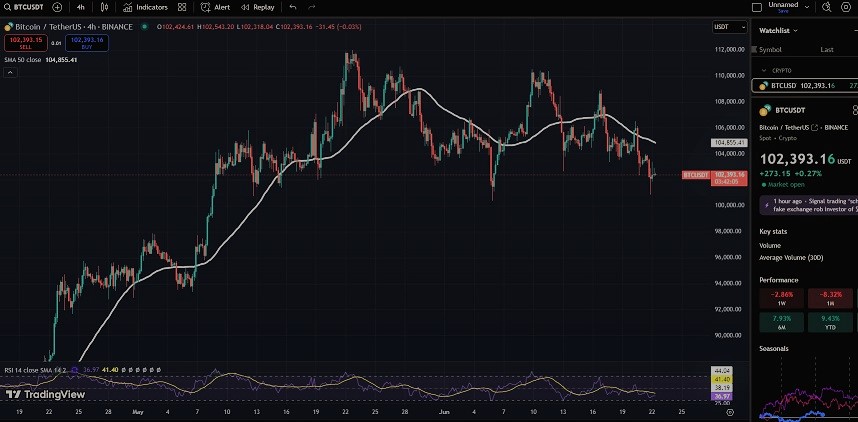Click the RSI value 36.97 in legend
858x422 pixels.
pos(91,371)
